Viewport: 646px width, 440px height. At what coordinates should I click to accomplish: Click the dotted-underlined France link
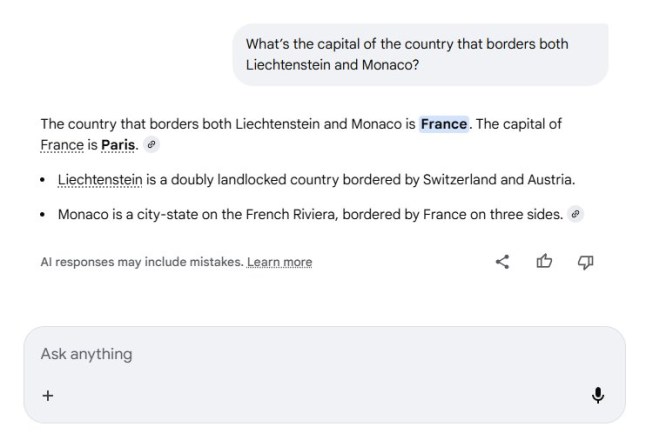click(x=62, y=145)
